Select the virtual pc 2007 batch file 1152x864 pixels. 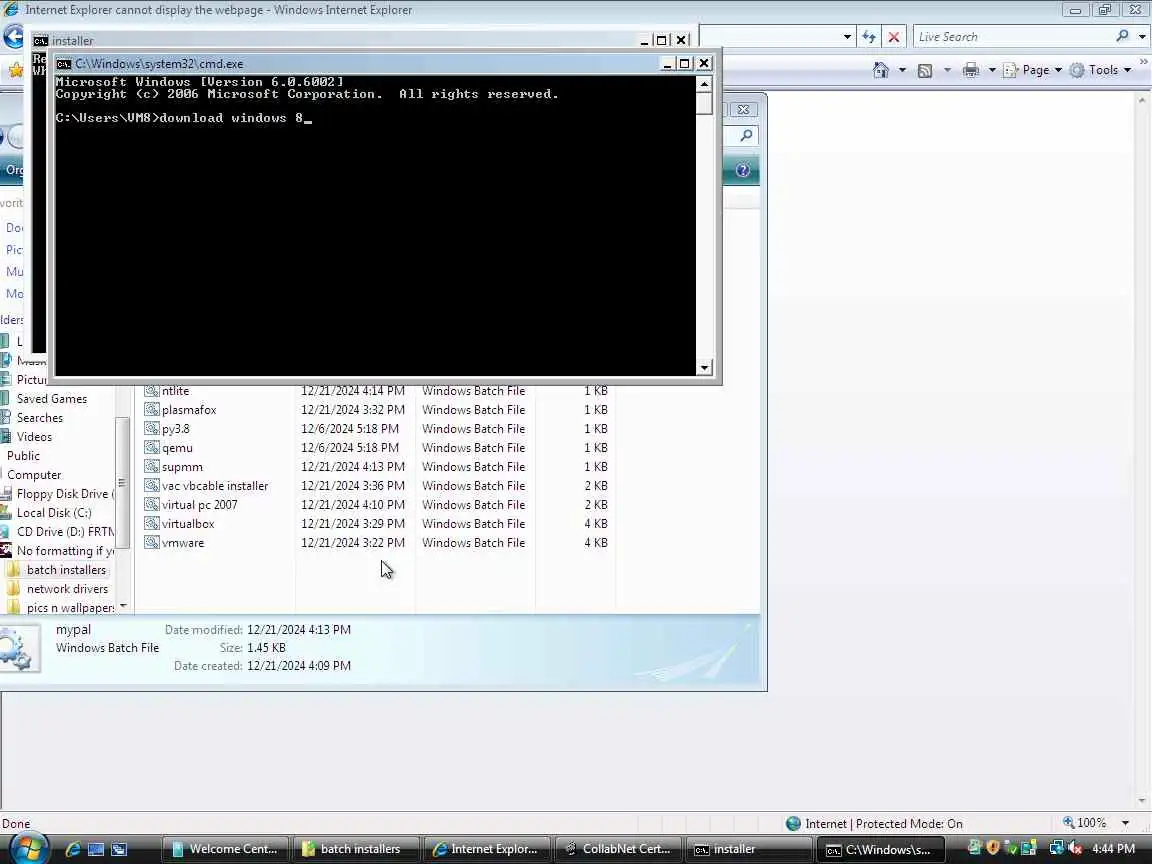click(200, 505)
